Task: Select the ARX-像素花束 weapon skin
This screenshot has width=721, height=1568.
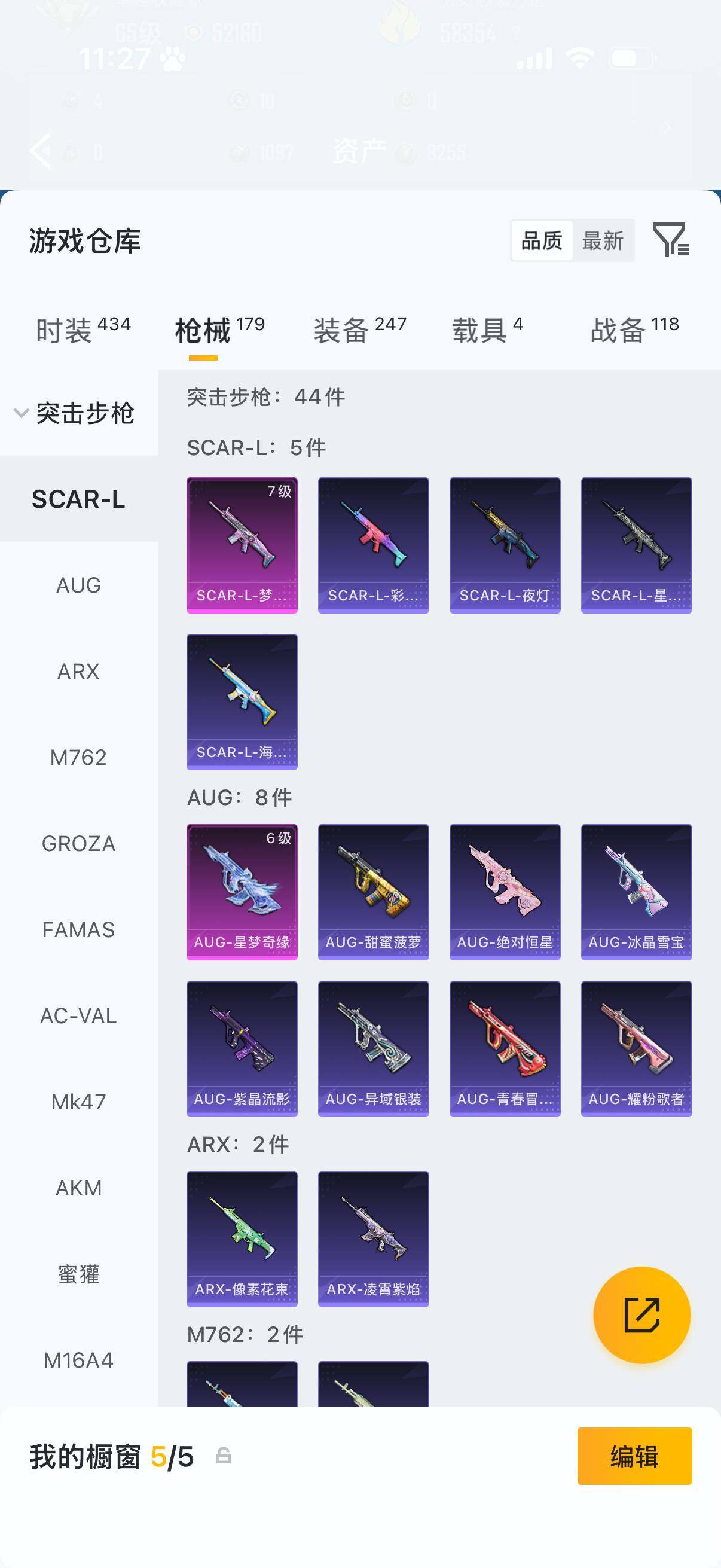Action: click(x=242, y=1238)
